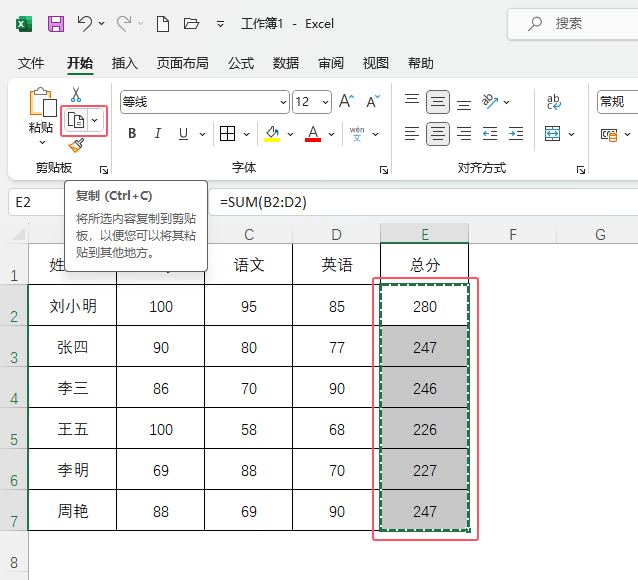The height and width of the screenshot is (580, 638).
Task: Toggle Top Align
Action: [x=412, y=101]
